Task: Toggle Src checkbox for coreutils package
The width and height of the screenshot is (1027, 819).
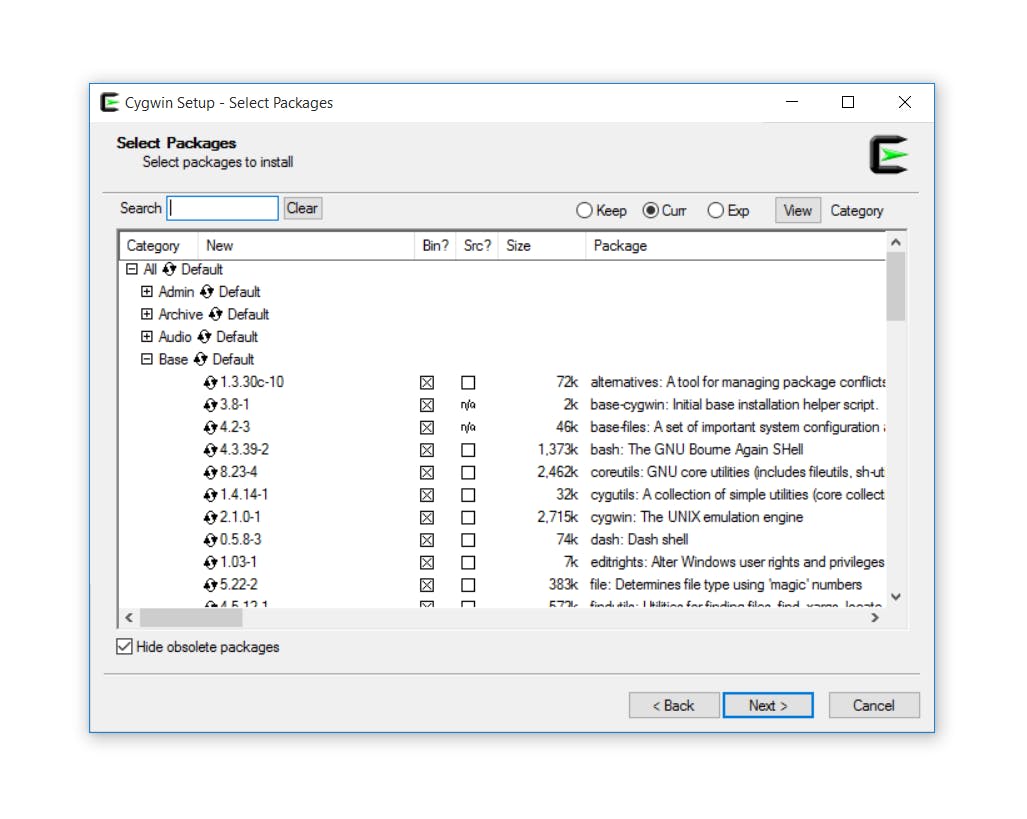Action: (x=468, y=472)
